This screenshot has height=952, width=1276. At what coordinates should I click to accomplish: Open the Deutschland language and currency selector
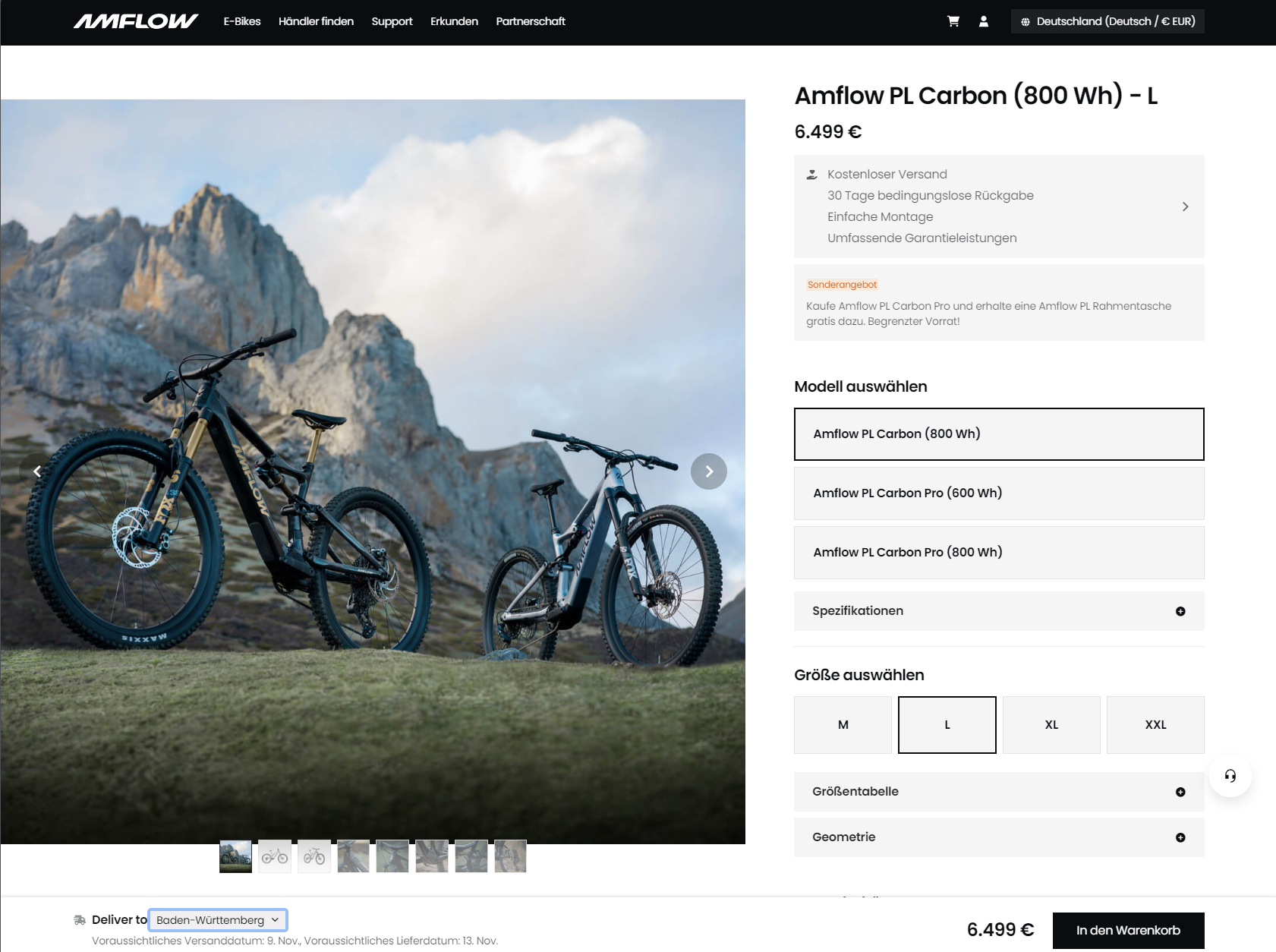coord(1107,21)
